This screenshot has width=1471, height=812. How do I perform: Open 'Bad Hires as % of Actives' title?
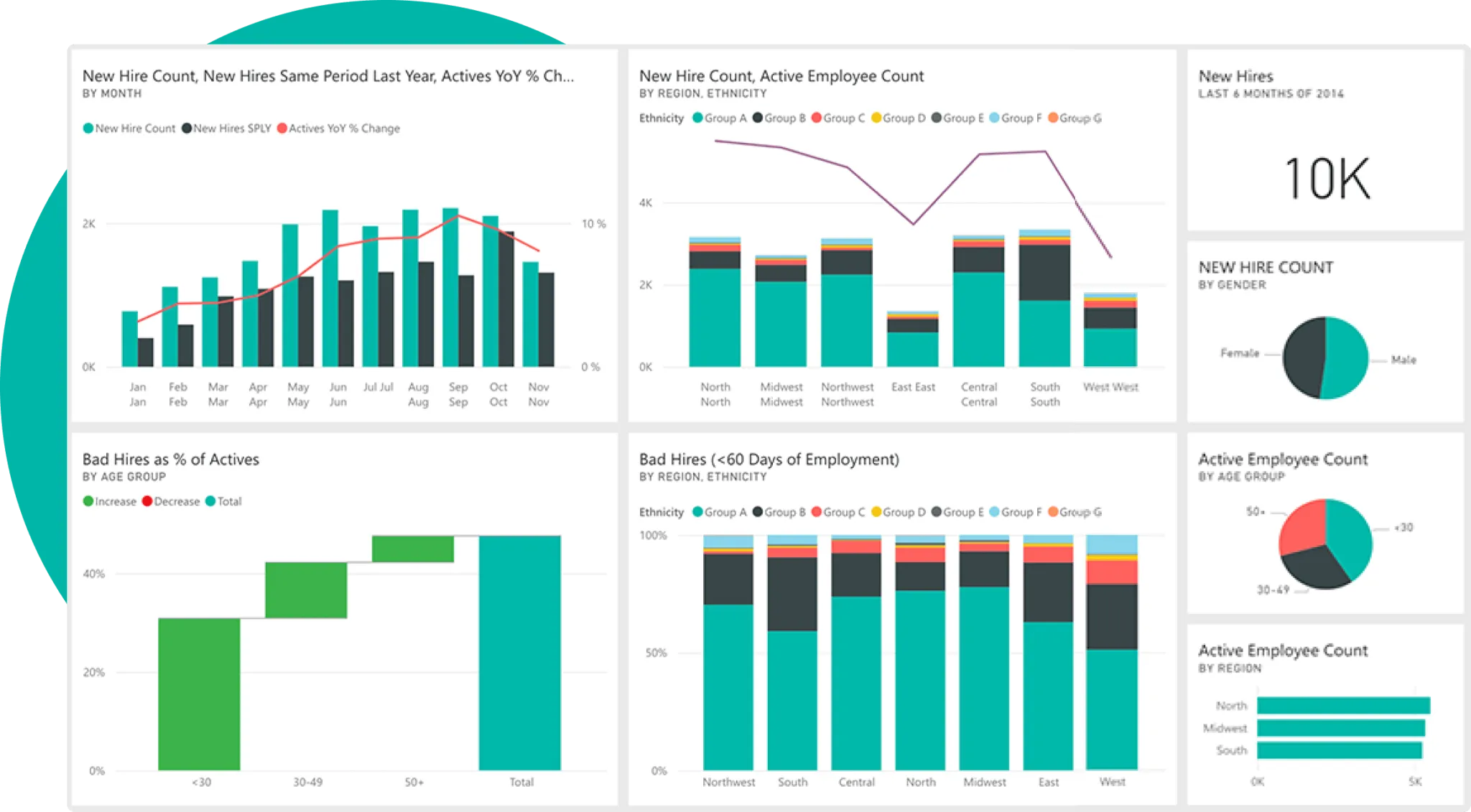pyautogui.click(x=171, y=459)
